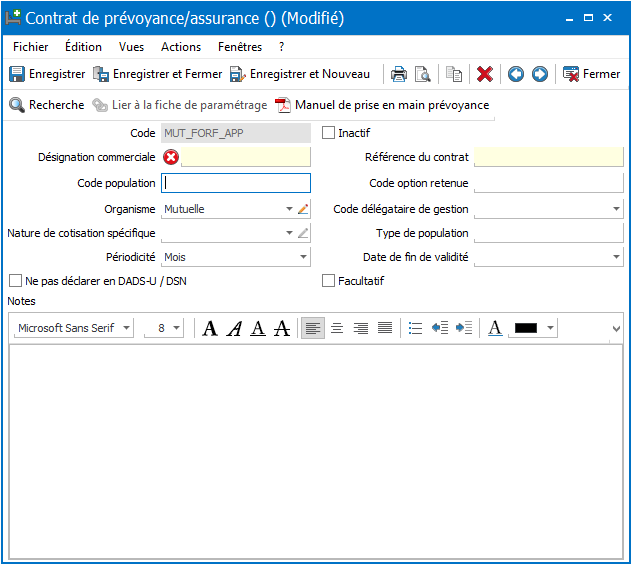Center notes text
Viewport: 632px width, 565px height.
point(337,328)
